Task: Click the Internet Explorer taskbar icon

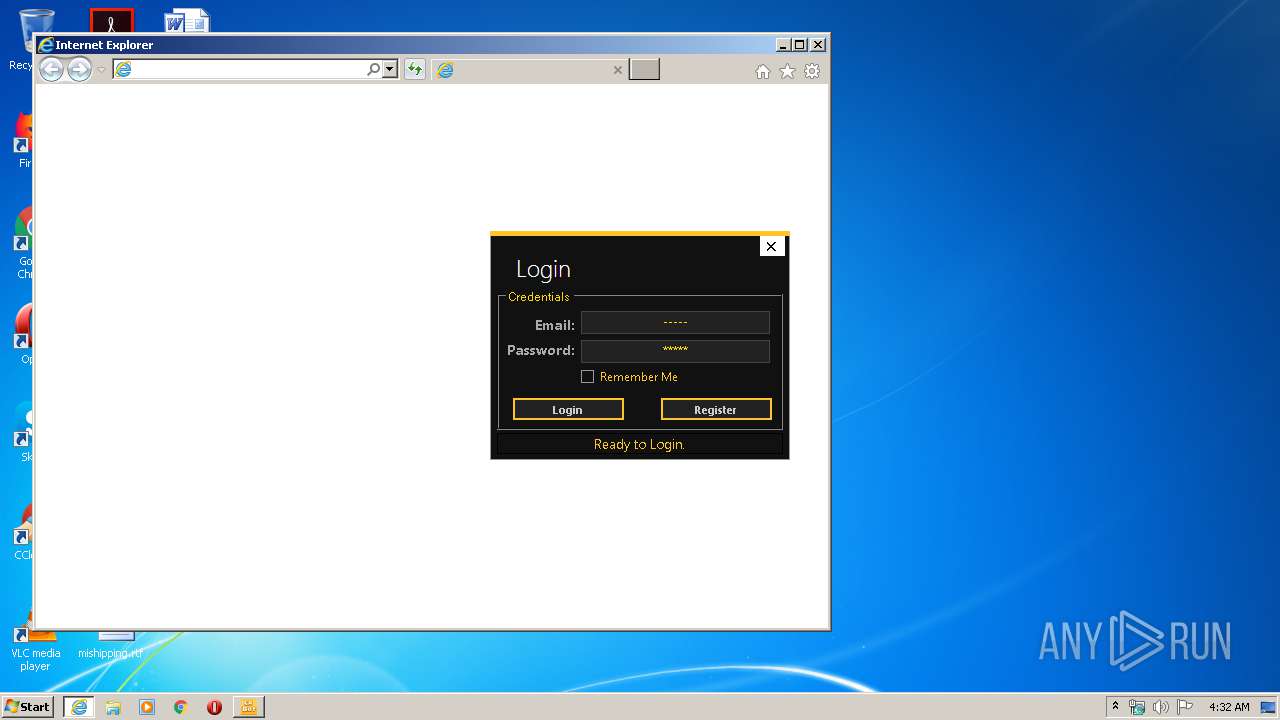Action: (x=79, y=707)
